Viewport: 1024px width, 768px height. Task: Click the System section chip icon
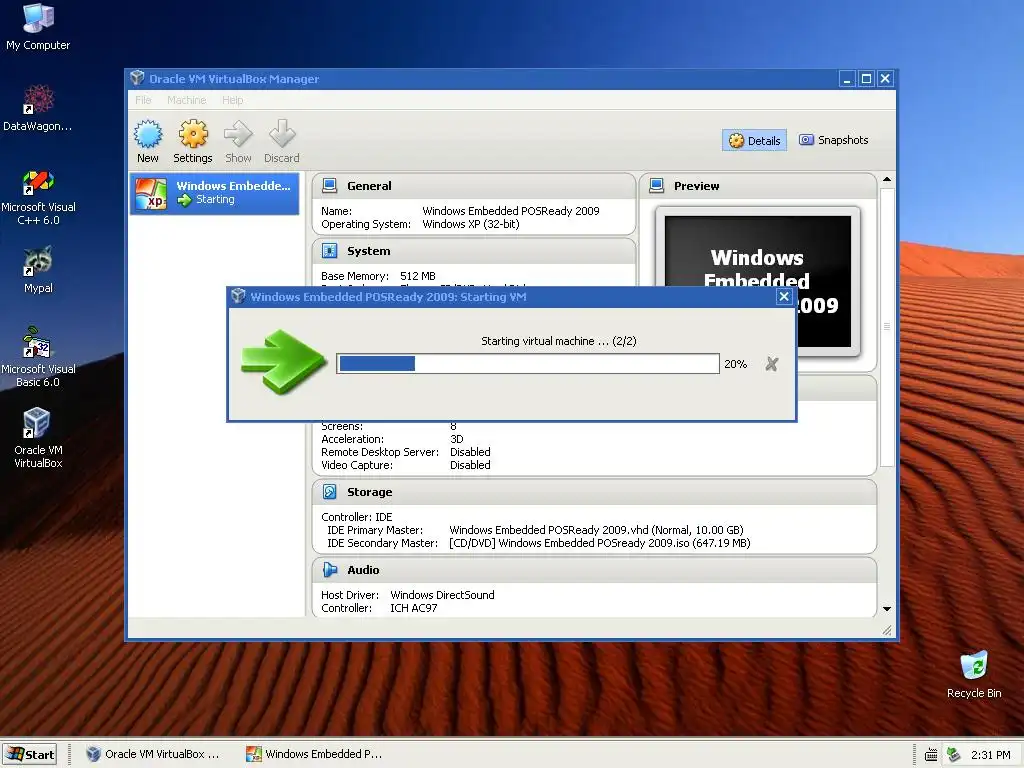pos(330,251)
